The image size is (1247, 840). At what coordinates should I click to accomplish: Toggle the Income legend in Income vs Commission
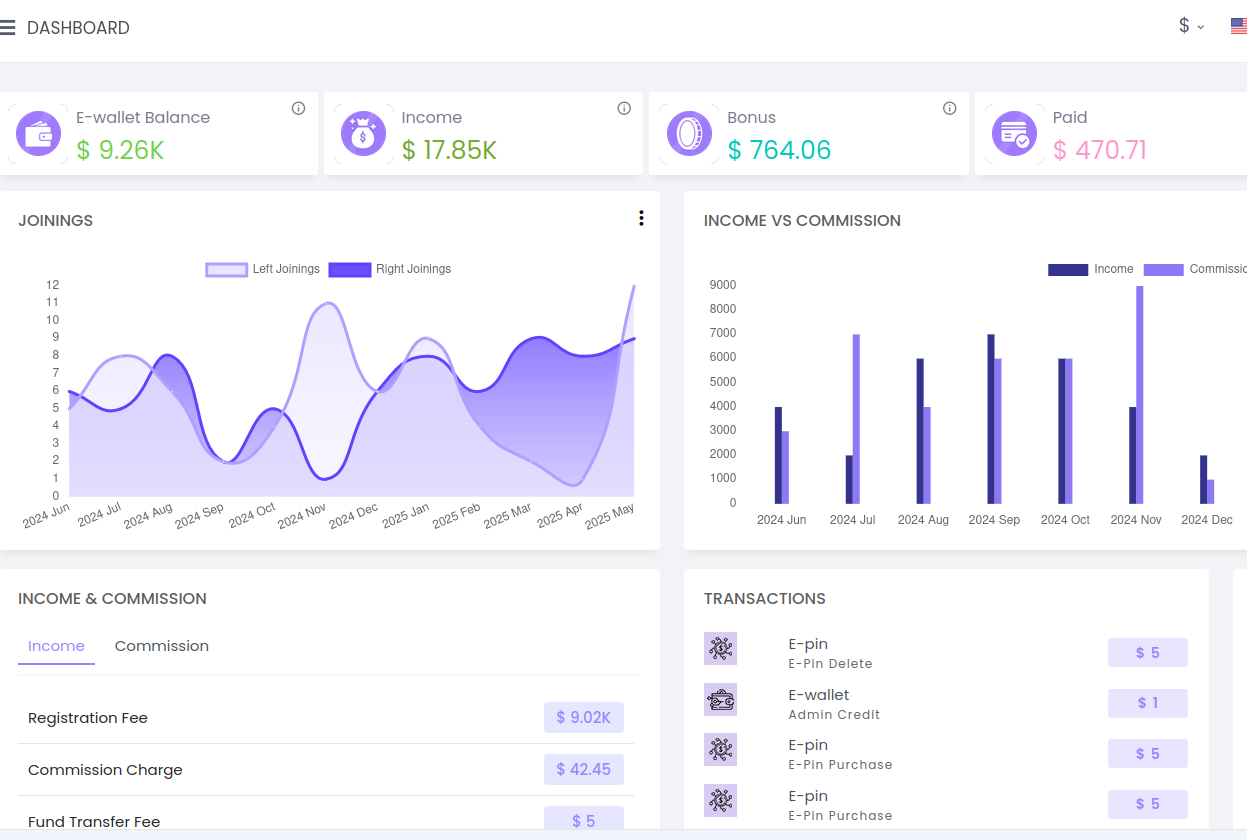[x=1090, y=269]
